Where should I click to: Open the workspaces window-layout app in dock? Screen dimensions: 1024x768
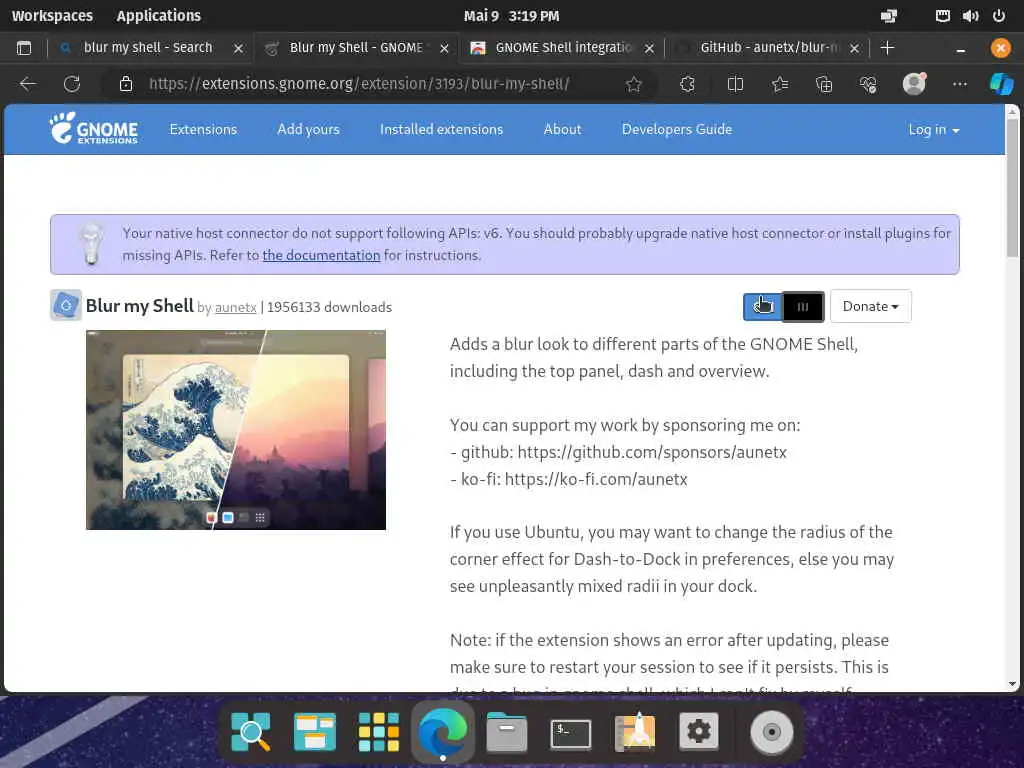click(315, 731)
